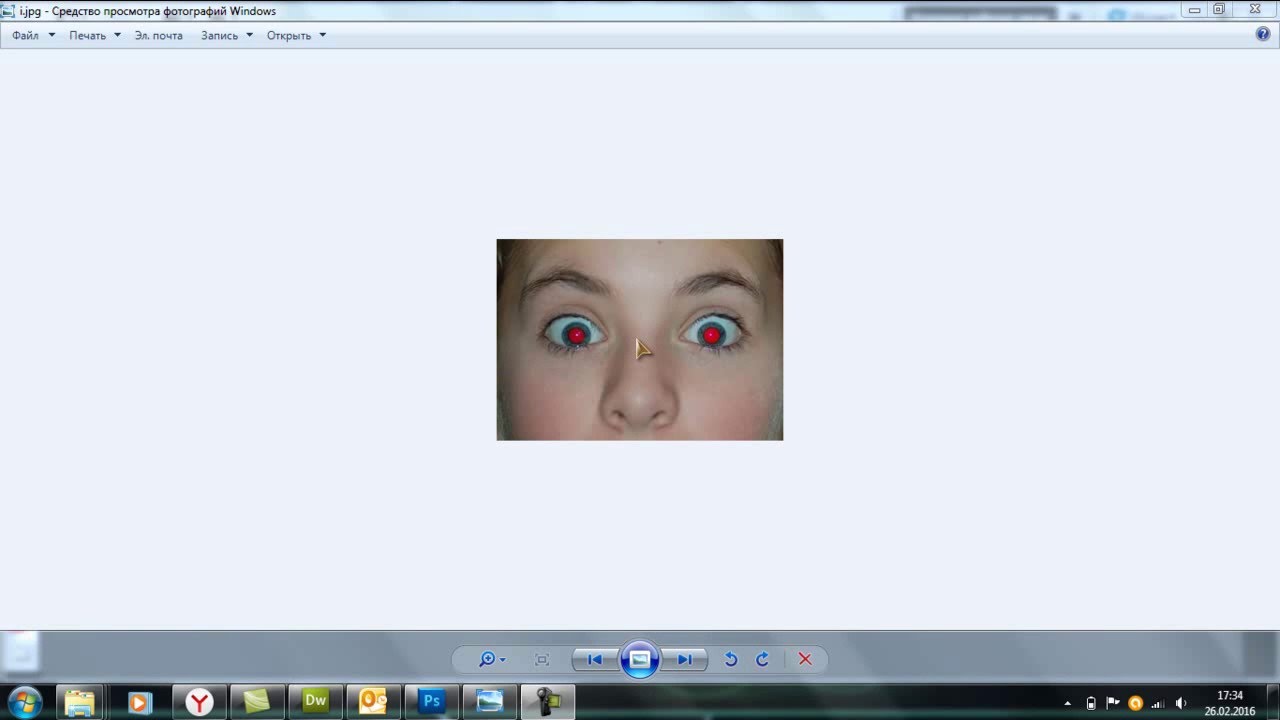
Task: Start the slide show with the round center button
Action: [x=640, y=660]
